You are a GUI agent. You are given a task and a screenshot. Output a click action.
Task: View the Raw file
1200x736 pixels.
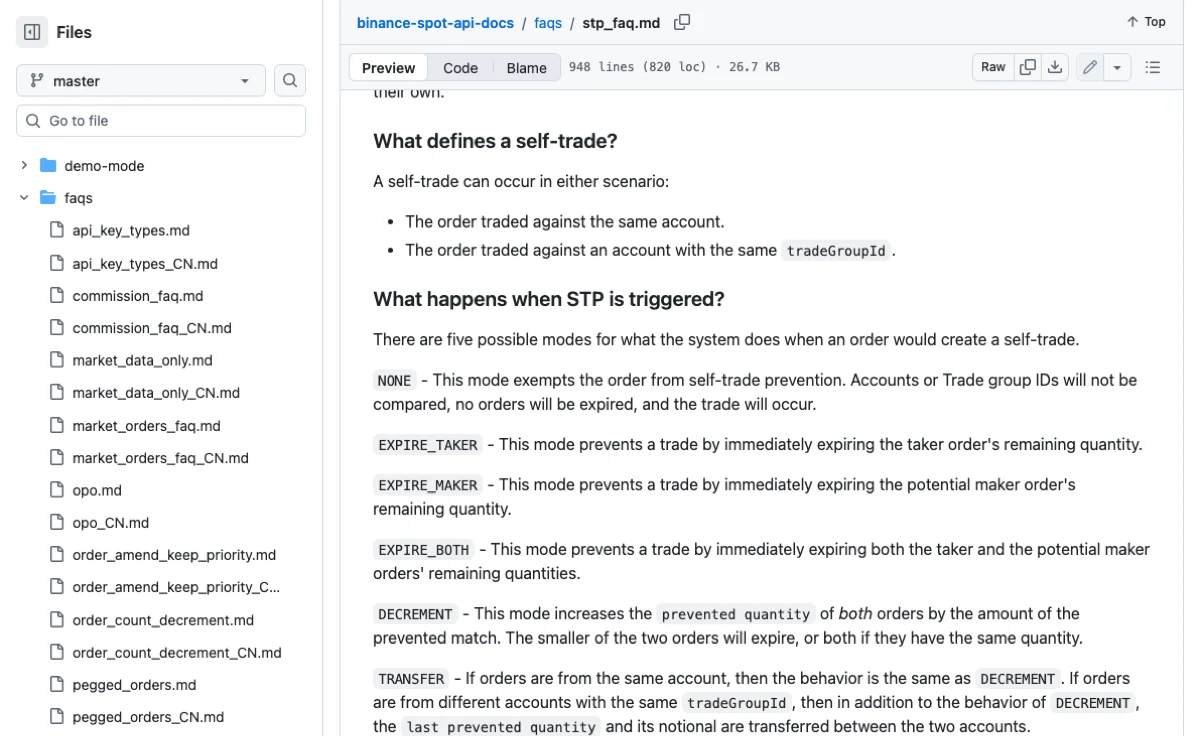pyautogui.click(x=993, y=67)
